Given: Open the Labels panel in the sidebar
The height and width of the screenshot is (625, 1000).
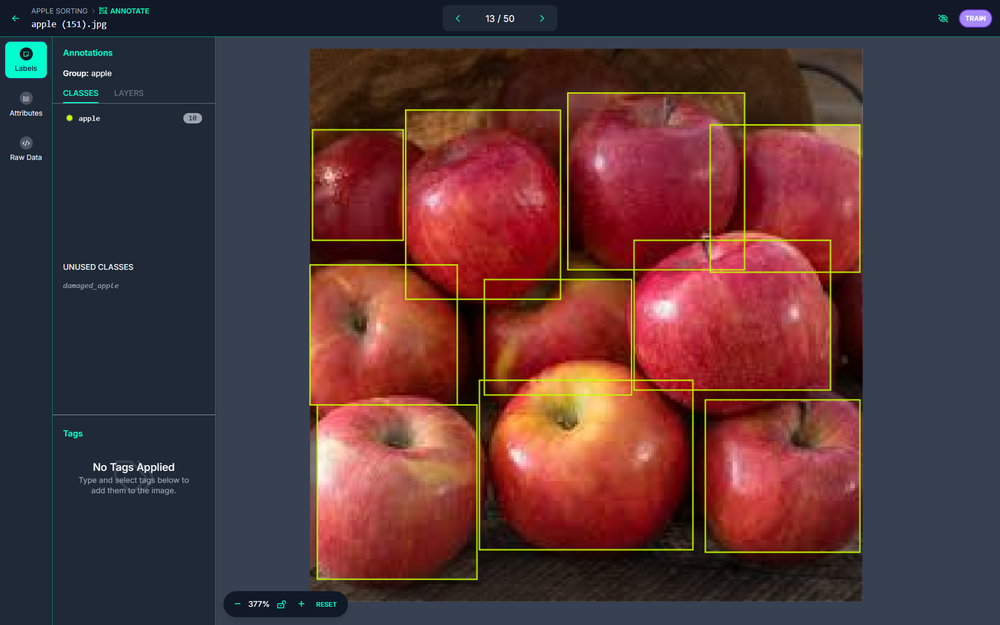Looking at the screenshot, I should coord(25,60).
